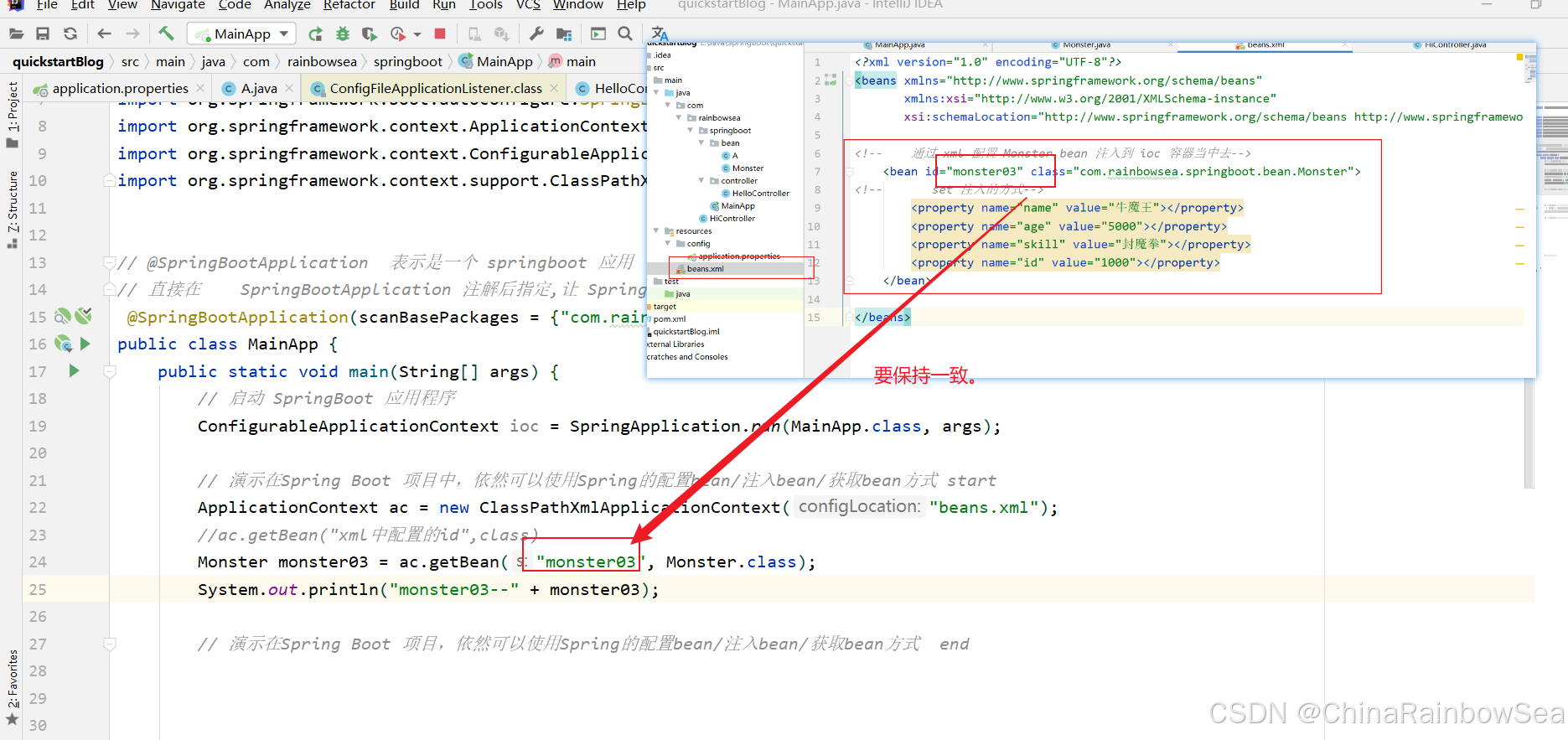Navigate forward with the right arrow icon
The width and height of the screenshot is (1568, 740).
132,34
